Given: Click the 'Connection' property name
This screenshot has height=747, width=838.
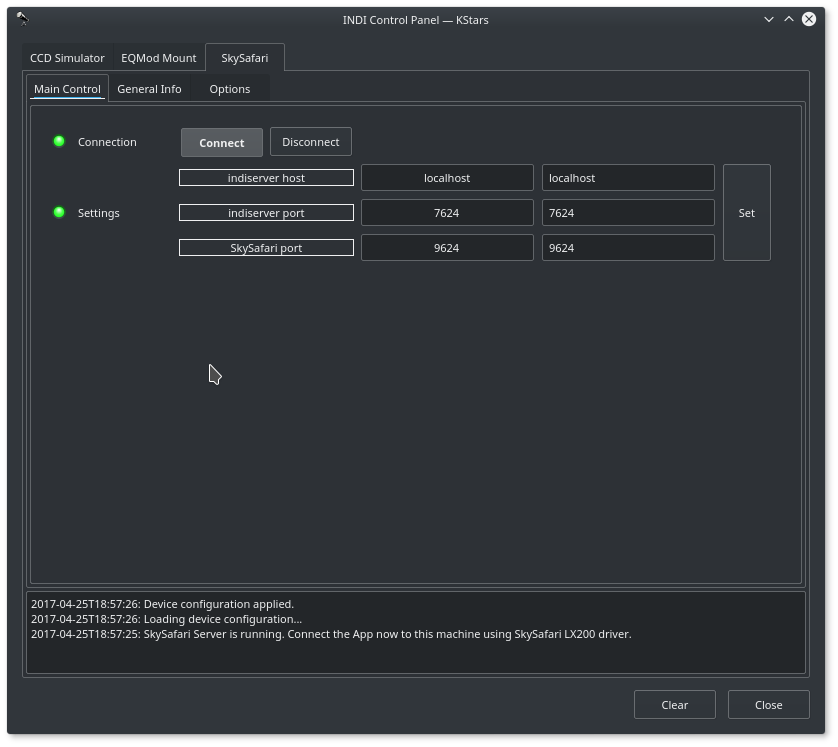Looking at the screenshot, I should [x=107, y=142].
